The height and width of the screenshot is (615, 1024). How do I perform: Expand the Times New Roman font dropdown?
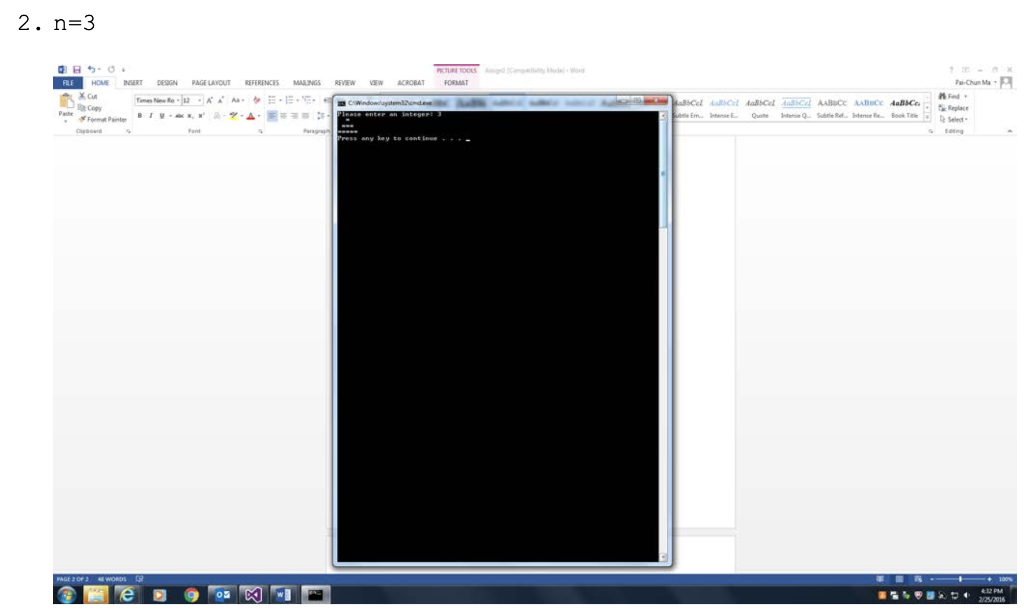[x=177, y=100]
